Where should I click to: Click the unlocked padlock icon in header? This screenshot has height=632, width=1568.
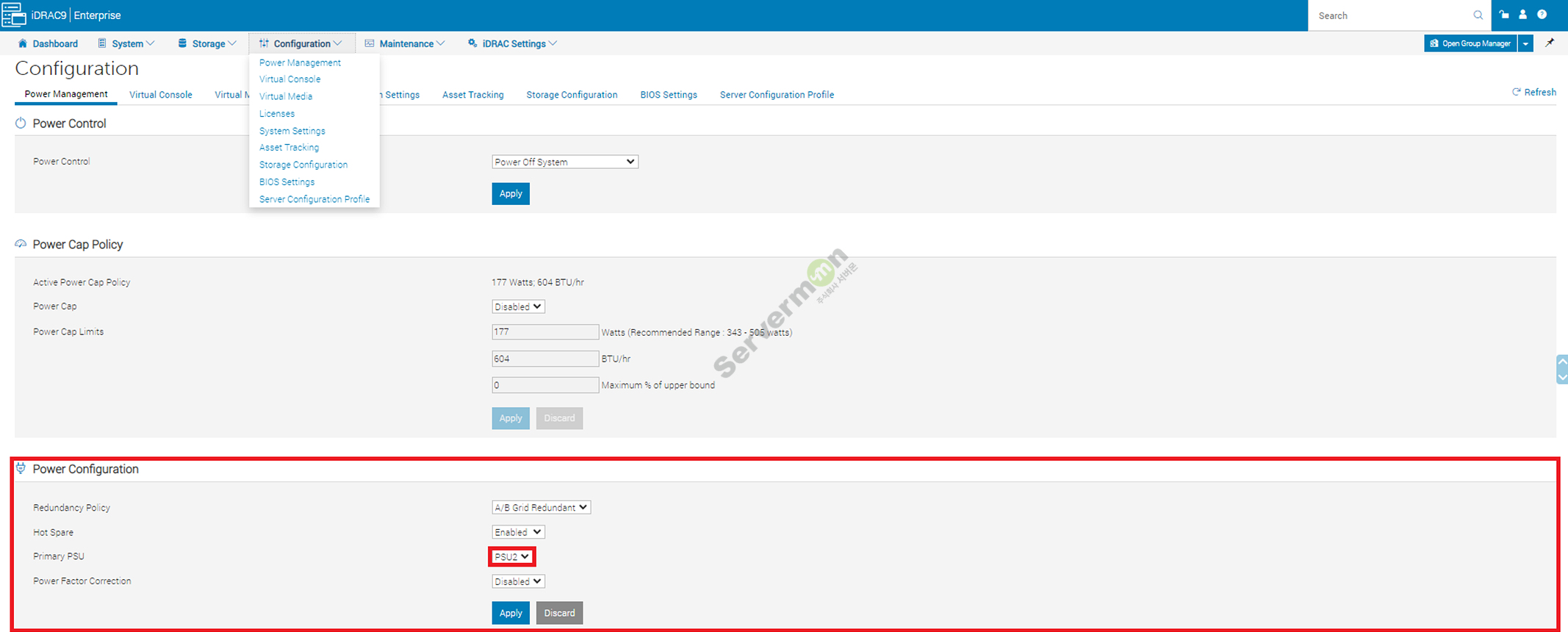(1504, 15)
